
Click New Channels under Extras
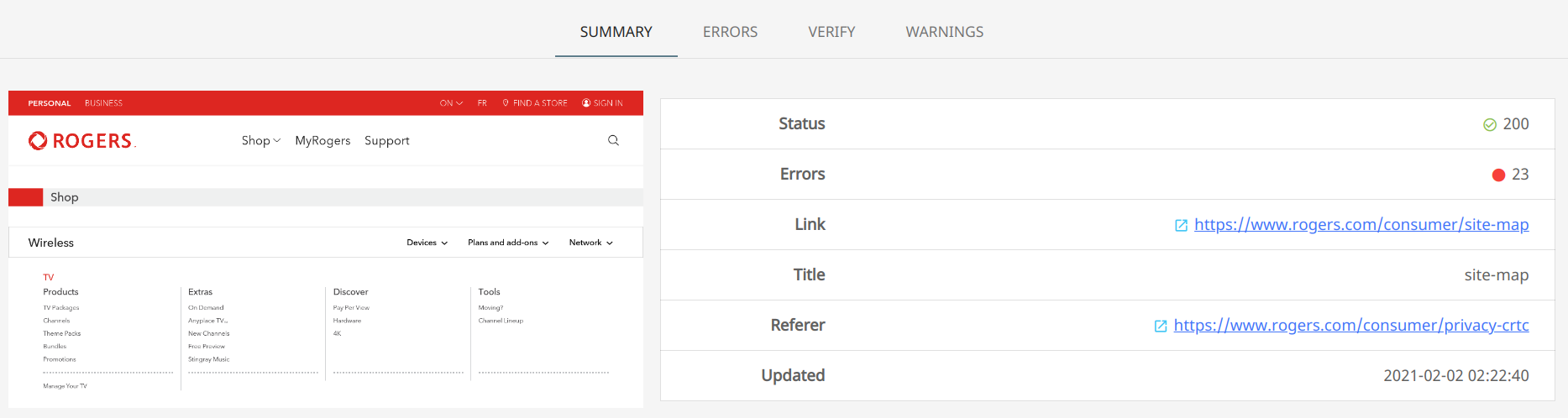pyautogui.click(x=209, y=333)
